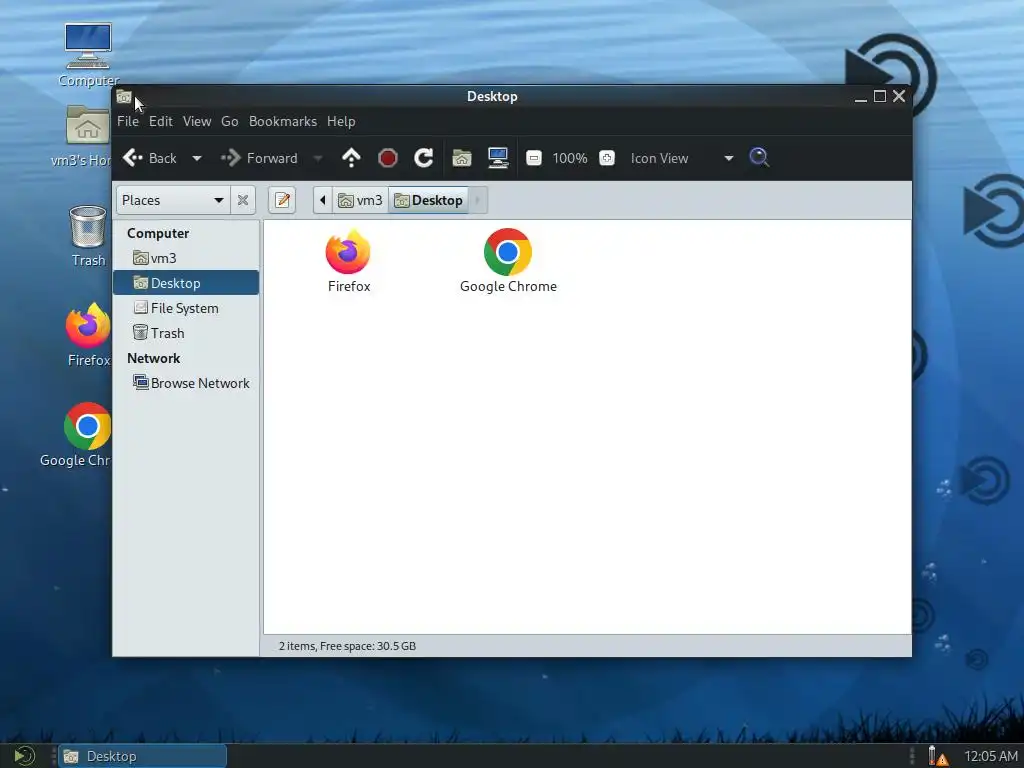
Task: Open the Bookmarks menu
Action: (283, 121)
